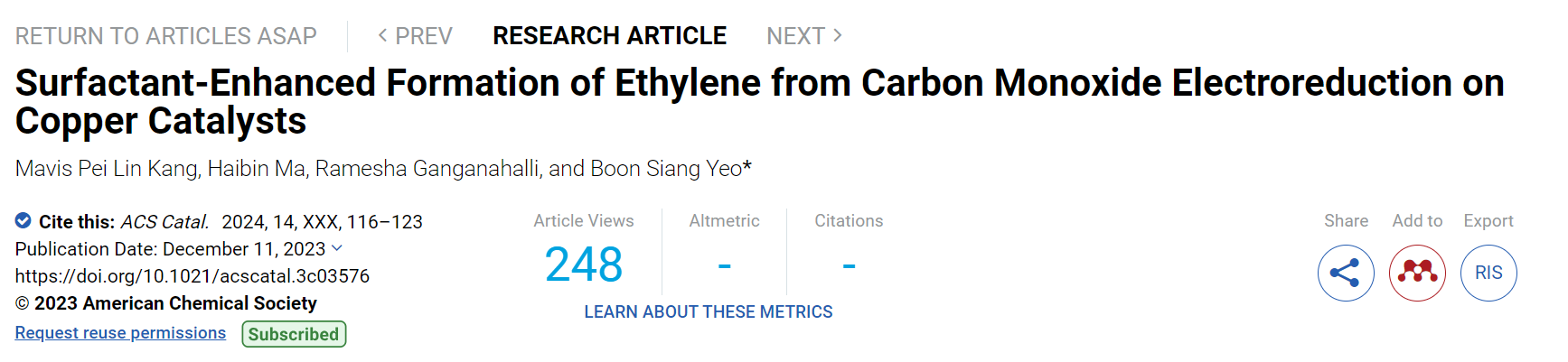The width and height of the screenshot is (1568, 362).
Task: Click the PREV left chevron arrow
Action: (x=383, y=35)
